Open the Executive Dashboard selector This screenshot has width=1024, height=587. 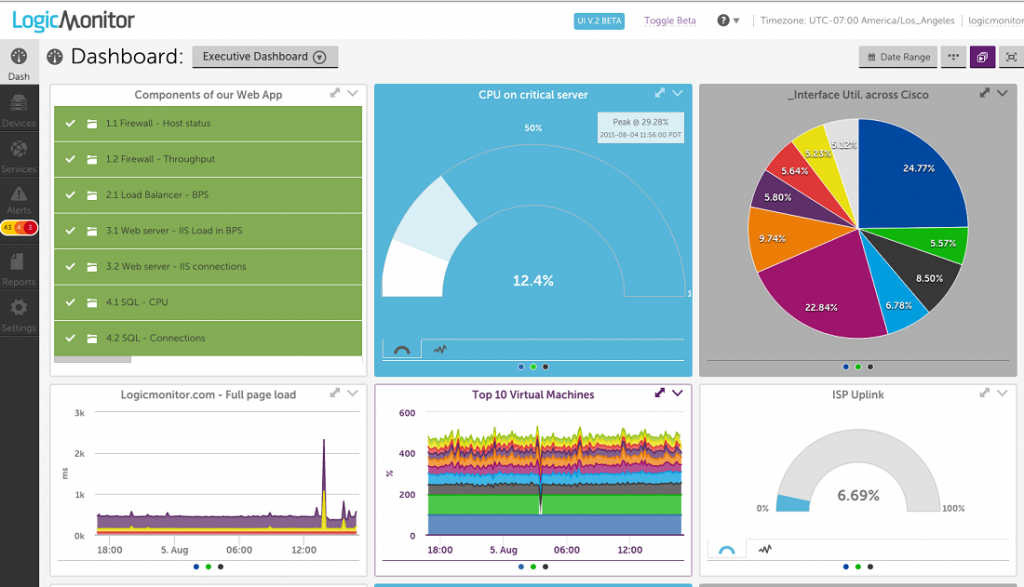point(264,56)
